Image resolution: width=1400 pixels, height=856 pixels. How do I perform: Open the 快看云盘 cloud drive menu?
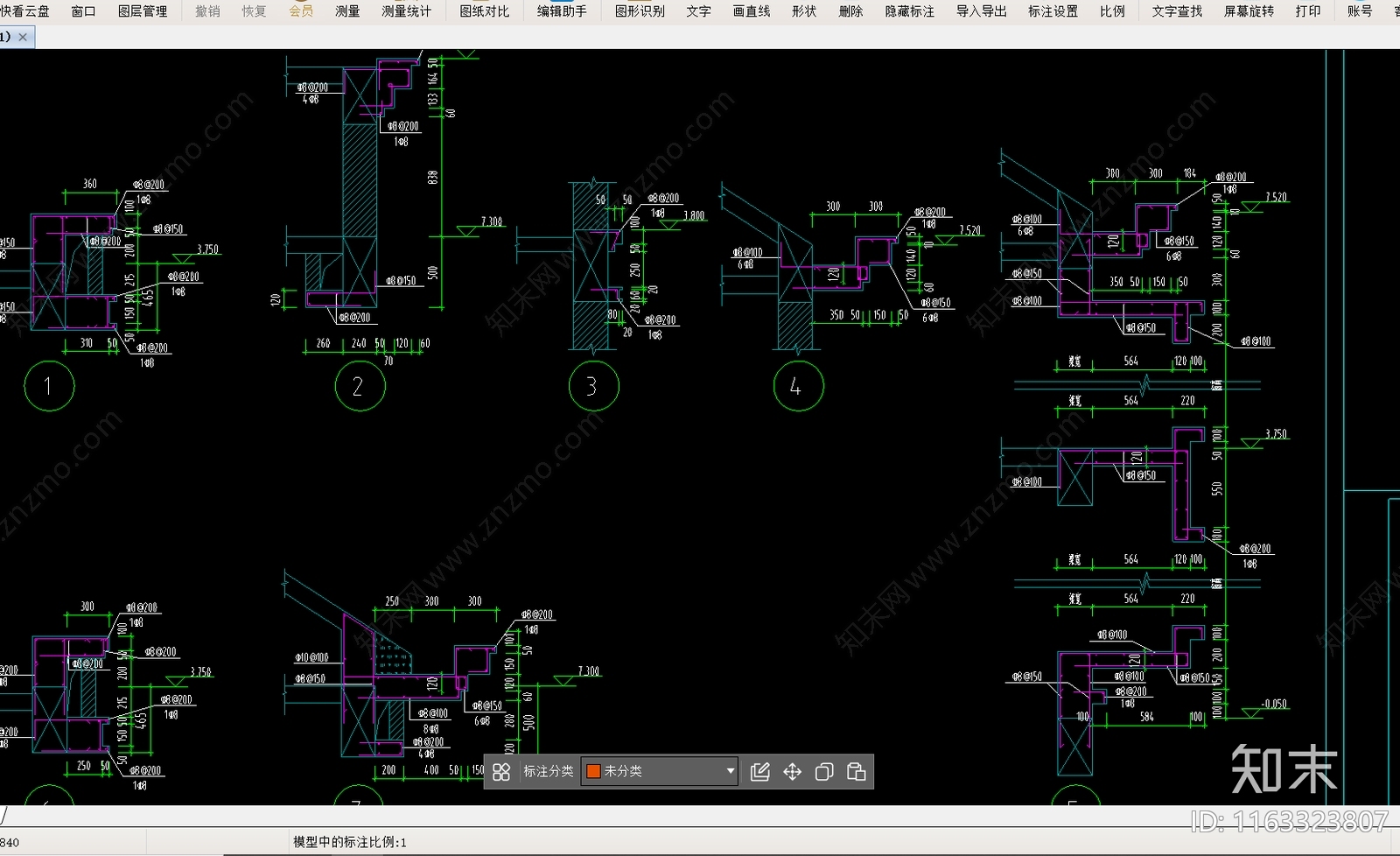[24, 11]
